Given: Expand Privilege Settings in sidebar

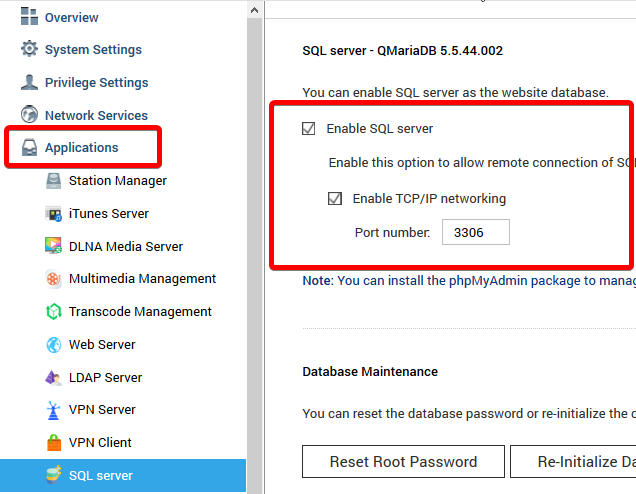Looking at the screenshot, I should 97,82.
